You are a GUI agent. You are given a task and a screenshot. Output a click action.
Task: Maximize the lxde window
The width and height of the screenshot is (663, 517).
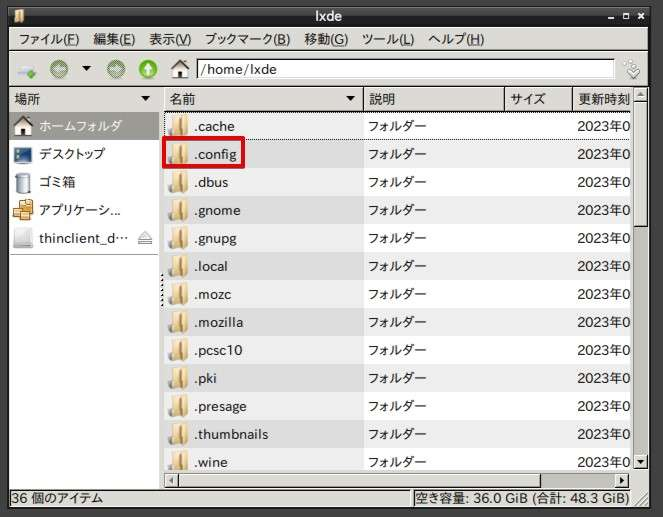pos(626,16)
